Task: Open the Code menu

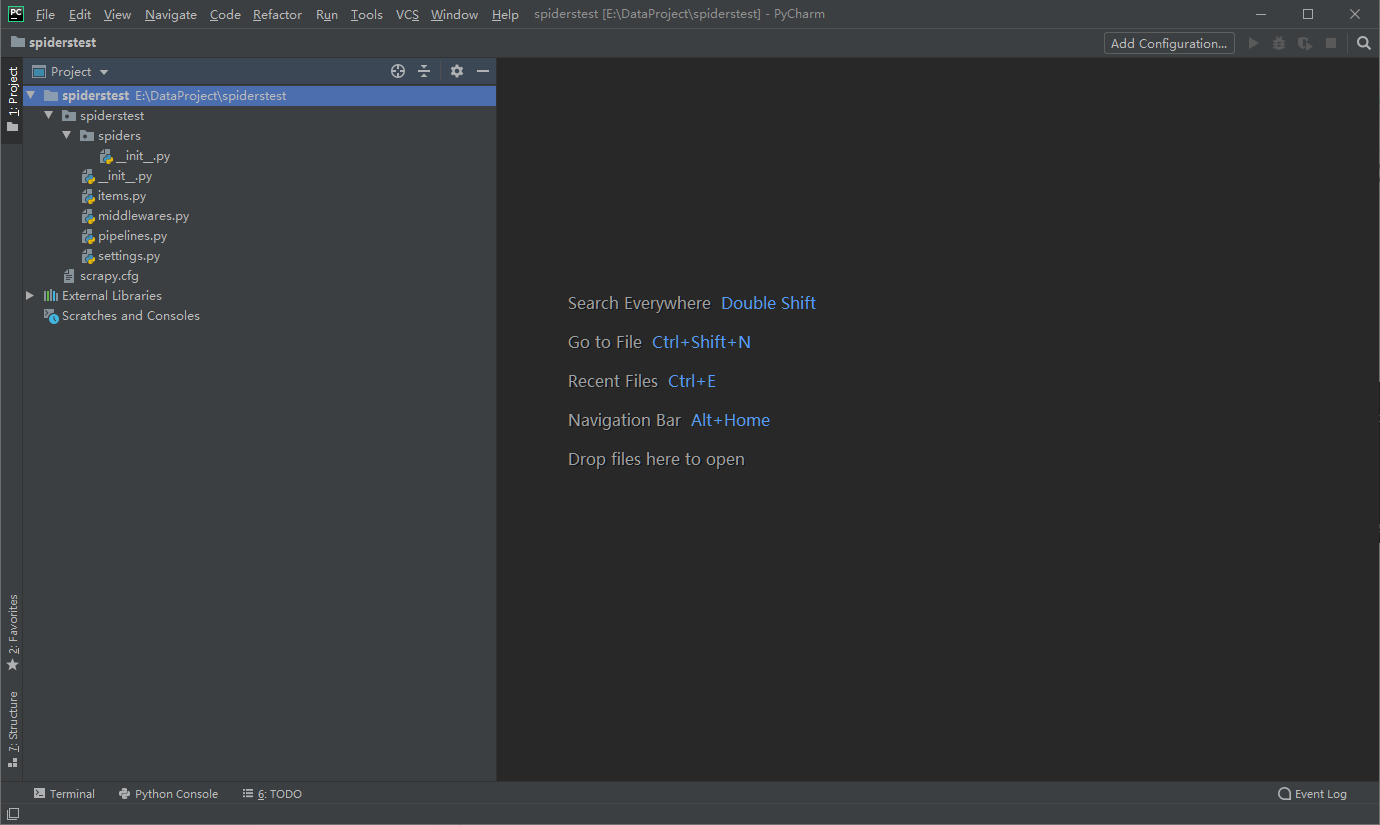Action: [225, 15]
